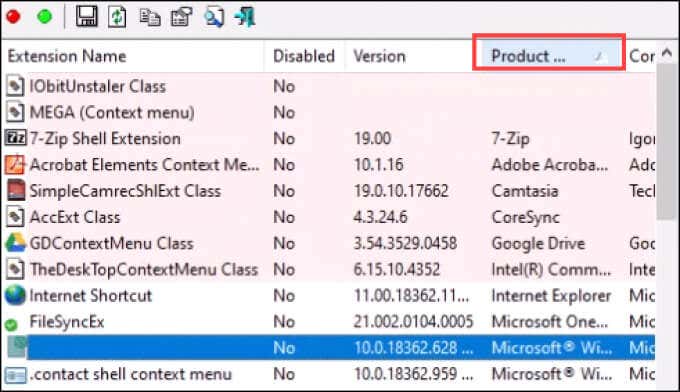
Task: Click the FileSyncEx green check icon
Action: click(x=12, y=324)
